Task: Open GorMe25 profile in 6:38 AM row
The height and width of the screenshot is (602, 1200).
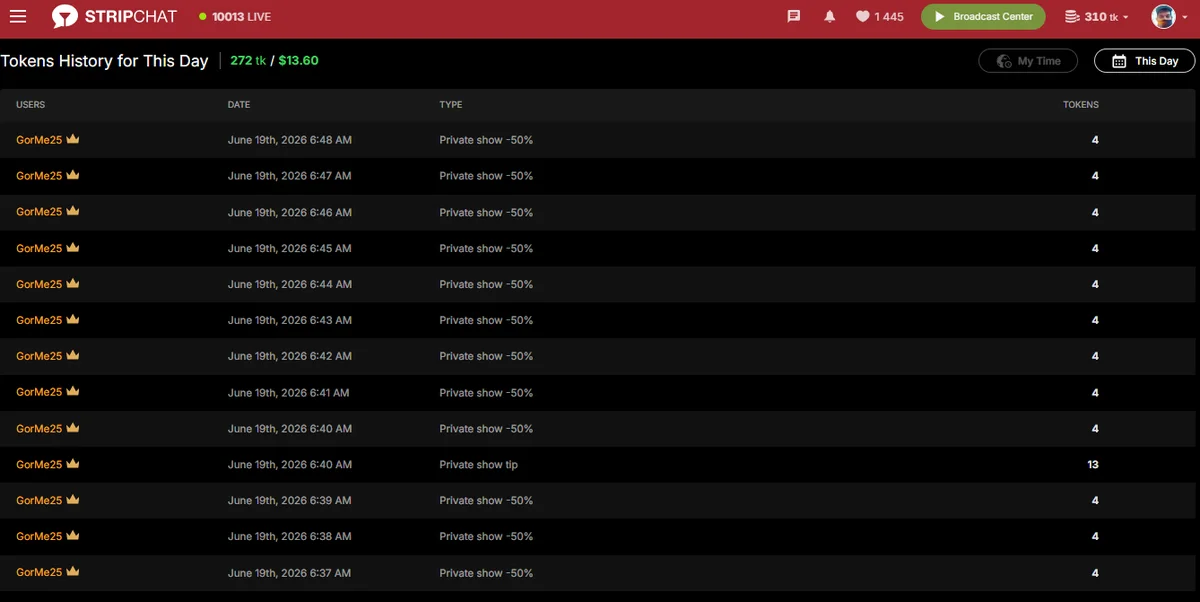Action: [x=39, y=536]
